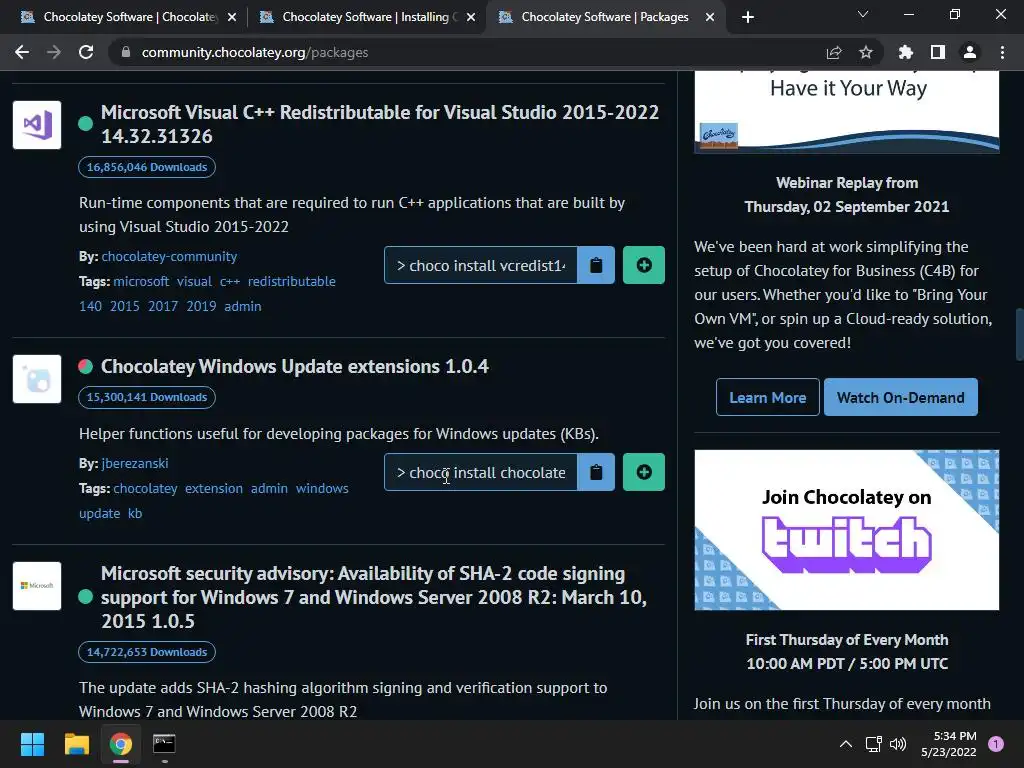
Task: Close the Packages tab
Action: 710,18
